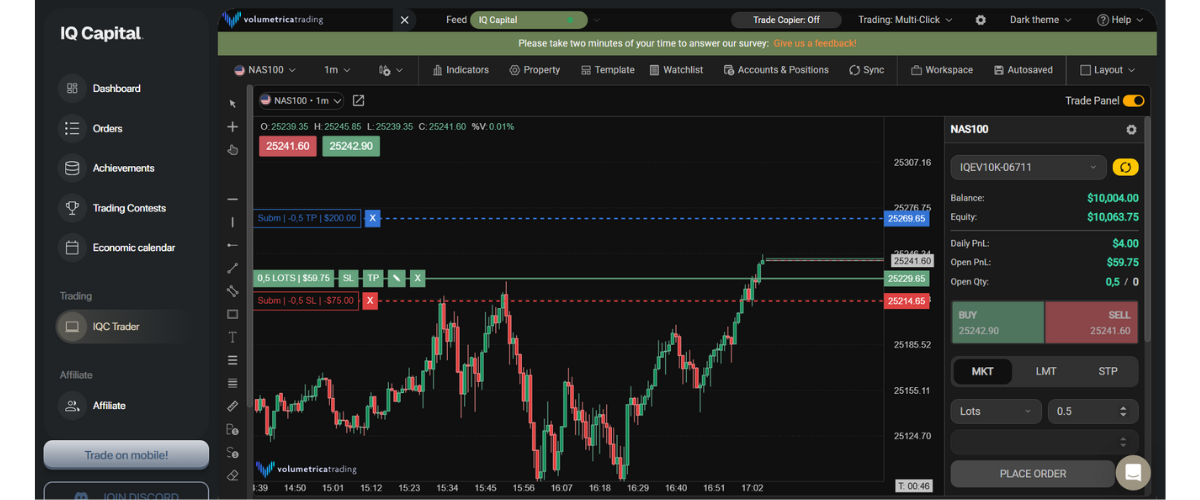Image resolution: width=1200 pixels, height=500 pixels.
Task: Select the eraser tool in chart toolbar
Action: 232,476
